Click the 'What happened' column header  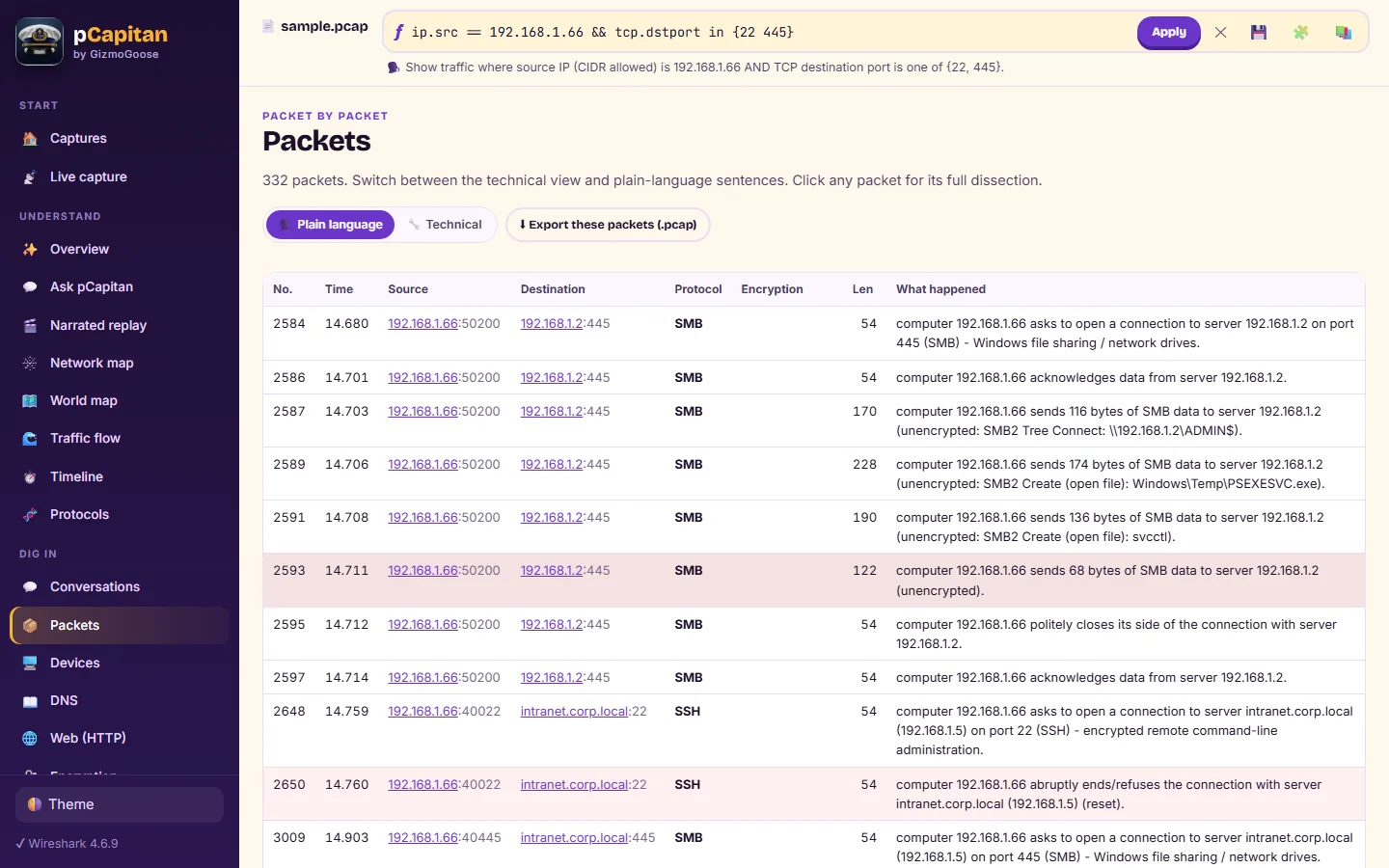click(x=940, y=289)
